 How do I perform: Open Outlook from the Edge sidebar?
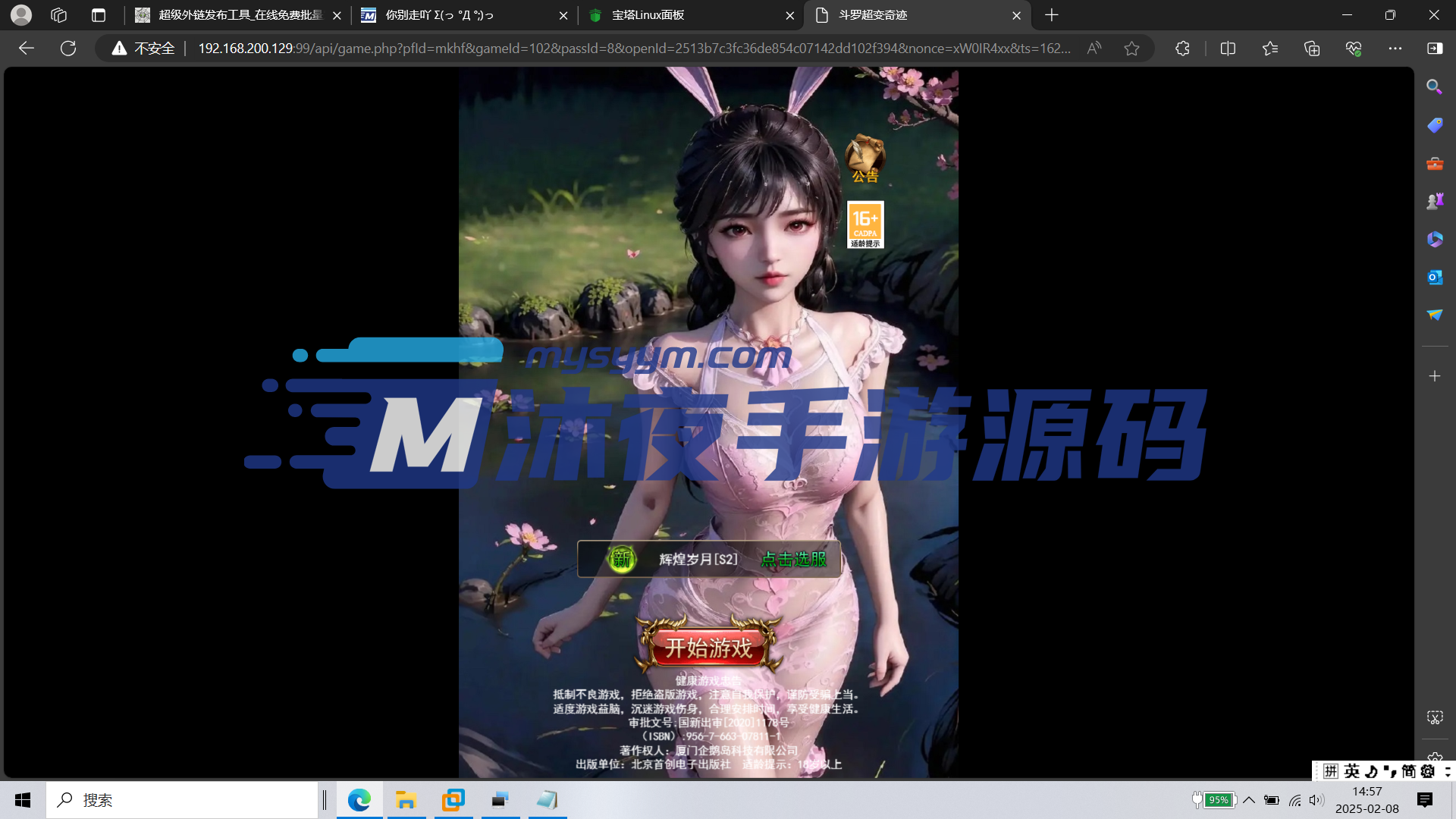click(x=1434, y=277)
